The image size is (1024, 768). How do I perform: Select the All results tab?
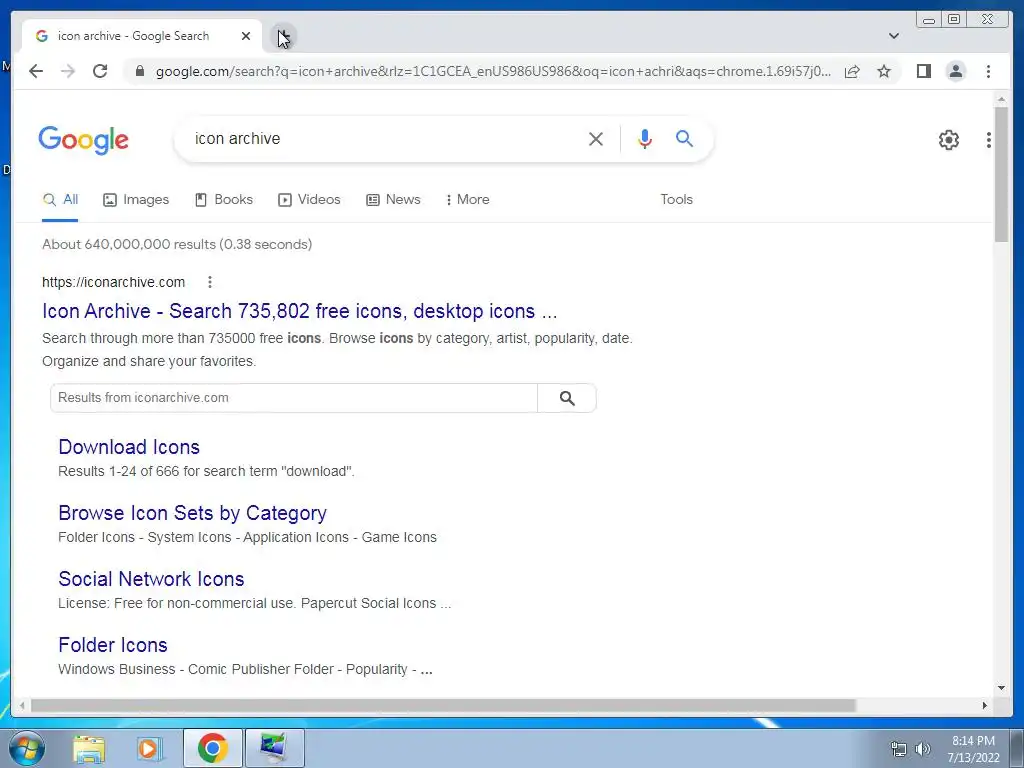pos(60,200)
